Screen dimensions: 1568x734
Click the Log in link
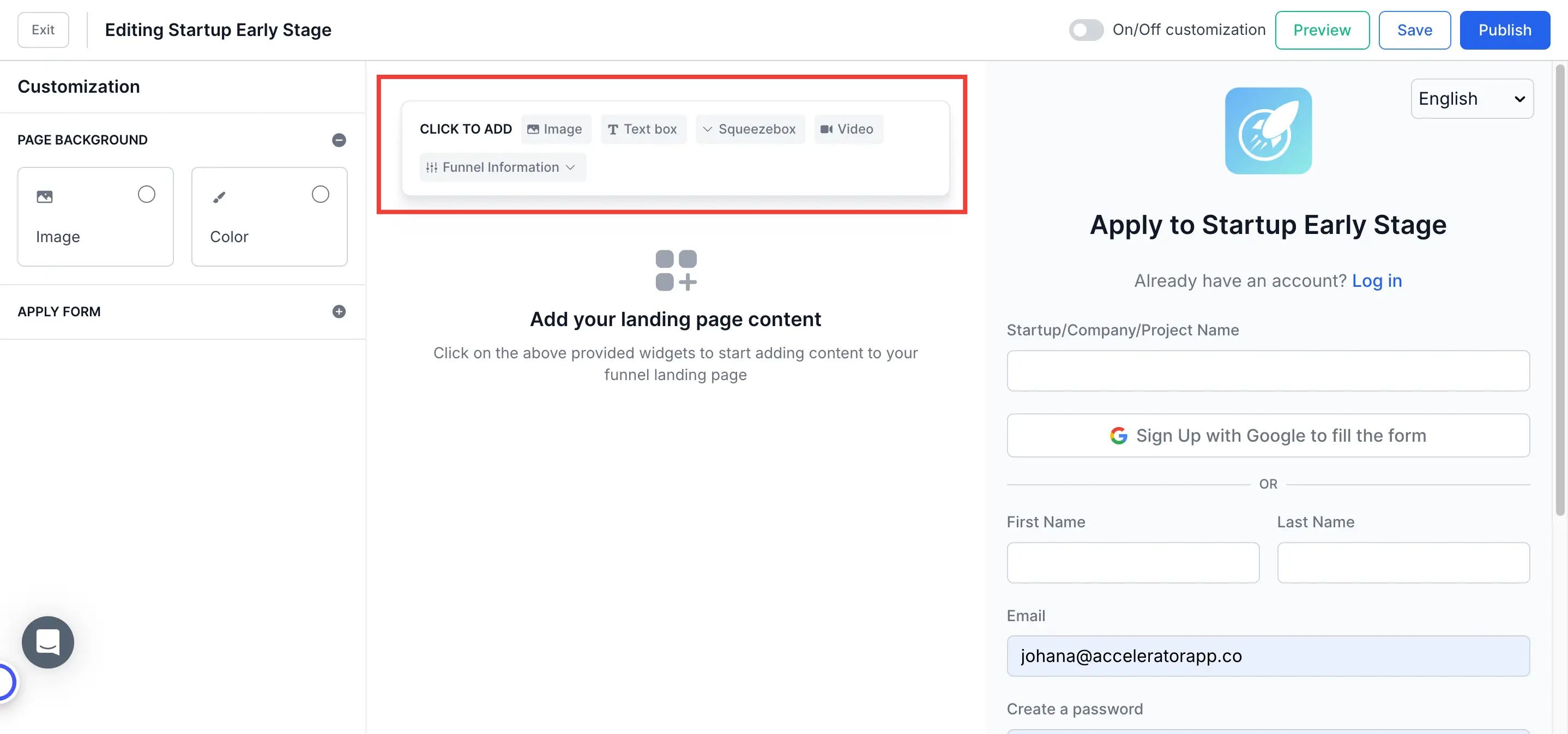coord(1377,281)
